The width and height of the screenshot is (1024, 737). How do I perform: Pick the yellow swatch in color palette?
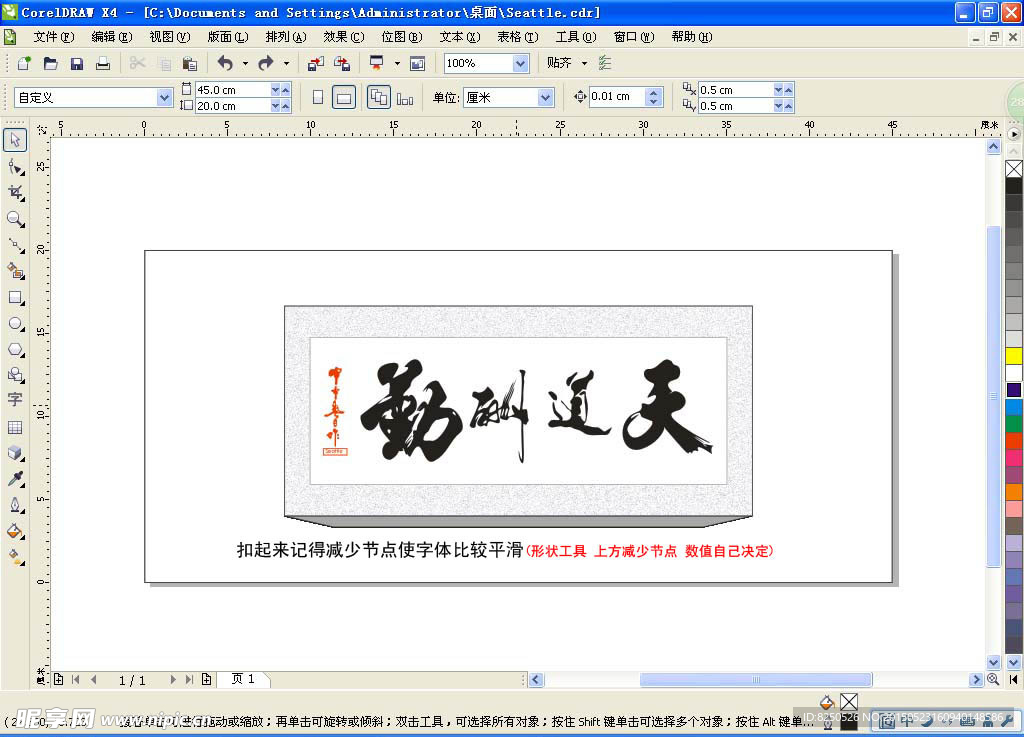(x=1014, y=356)
